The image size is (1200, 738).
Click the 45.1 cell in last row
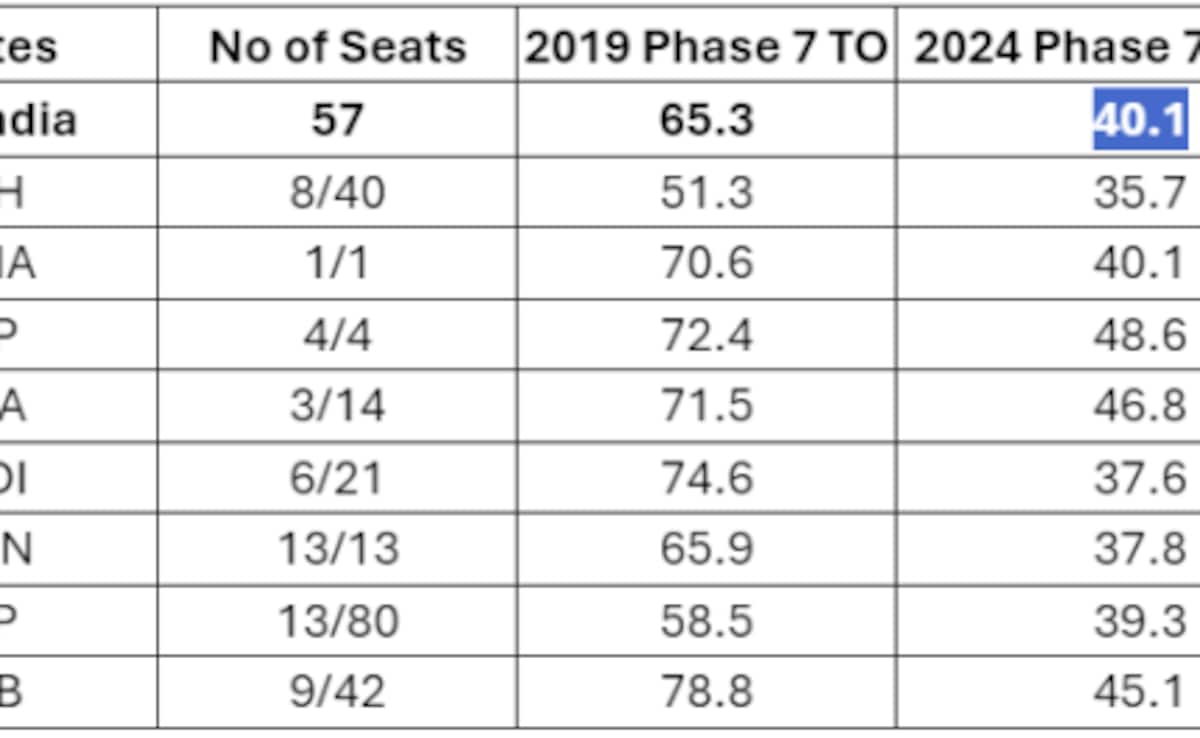coord(1140,692)
